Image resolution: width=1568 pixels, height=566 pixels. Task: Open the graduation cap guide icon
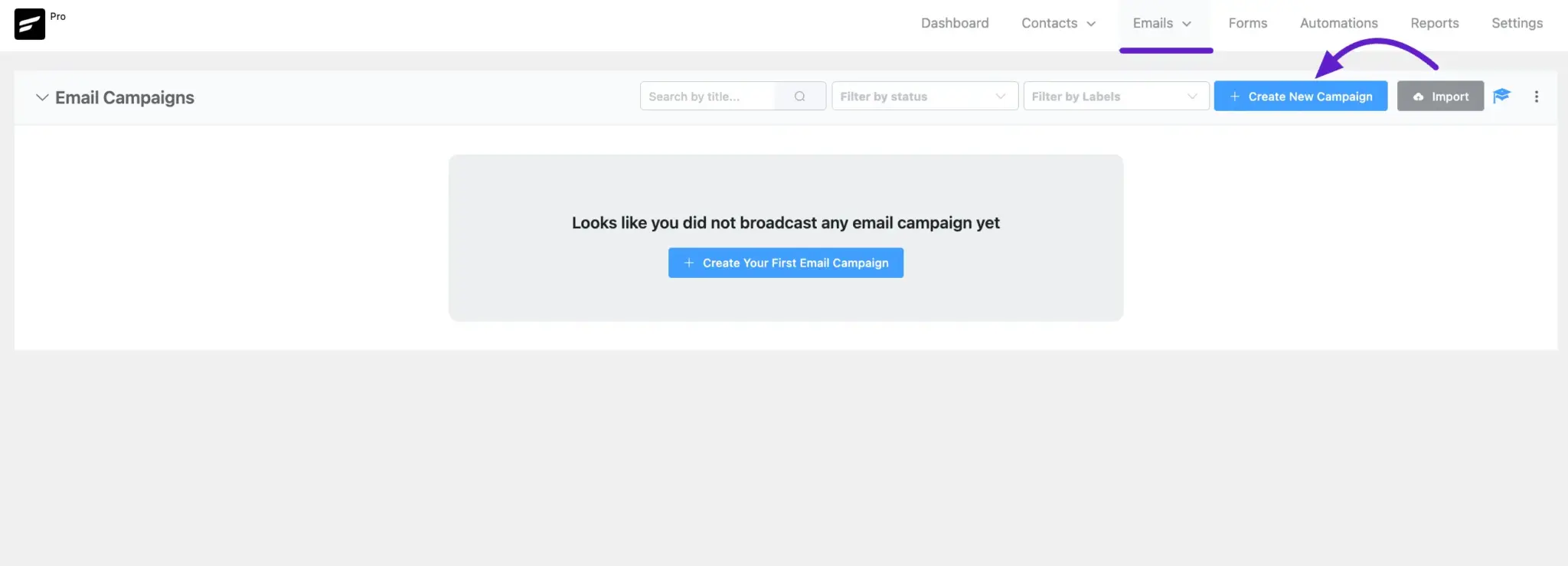pos(1501,96)
